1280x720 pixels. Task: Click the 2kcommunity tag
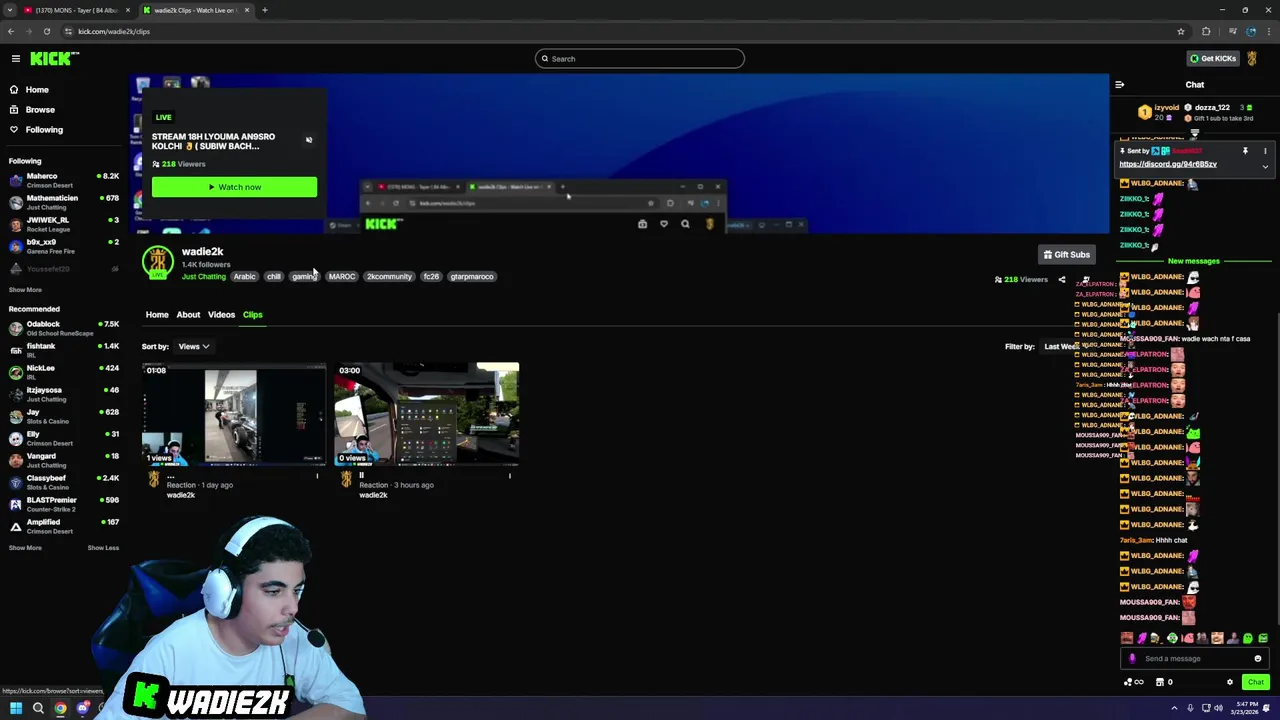click(x=389, y=277)
